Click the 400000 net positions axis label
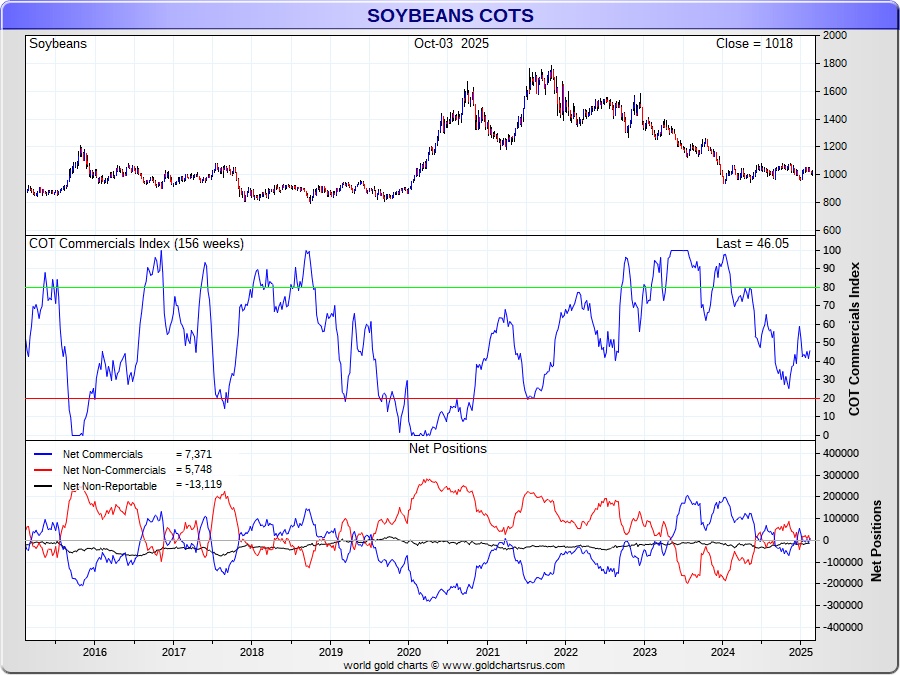900x675 pixels. (x=841, y=453)
